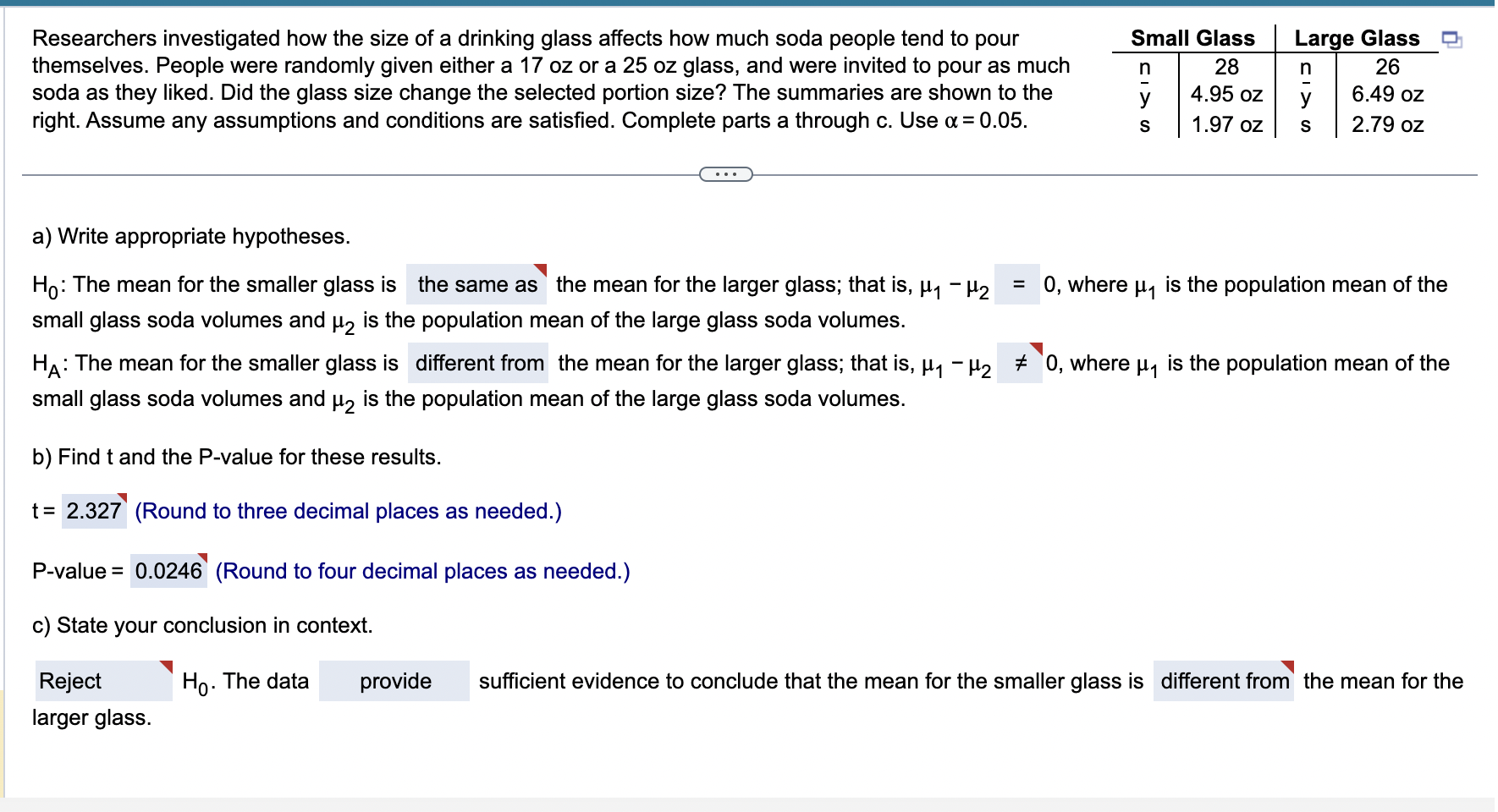Select the t = 2.327 answer field
Viewport: 1498px width, 812px height.
tap(93, 511)
